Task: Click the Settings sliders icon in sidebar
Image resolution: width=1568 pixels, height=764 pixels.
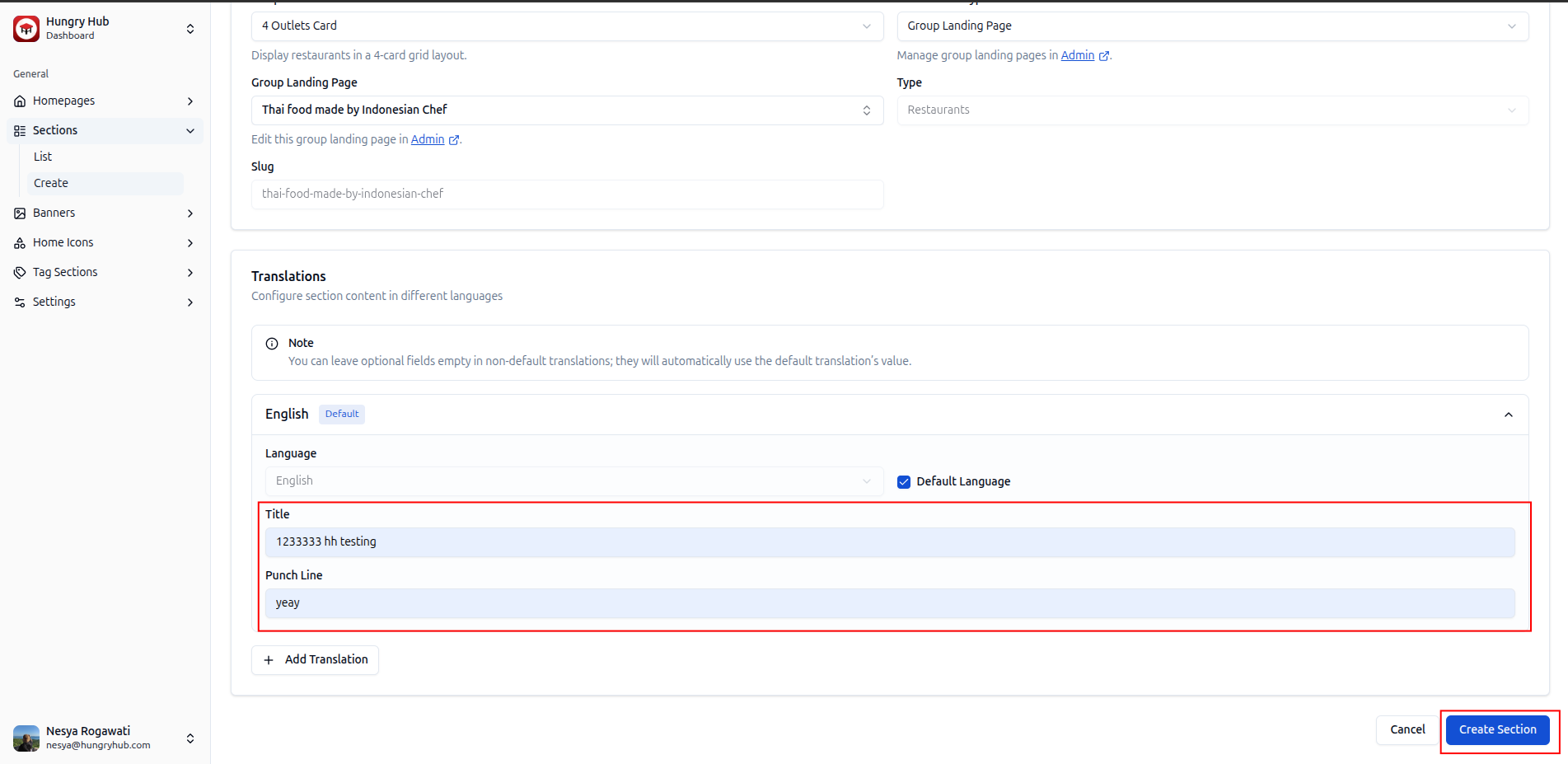Action: pos(20,302)
